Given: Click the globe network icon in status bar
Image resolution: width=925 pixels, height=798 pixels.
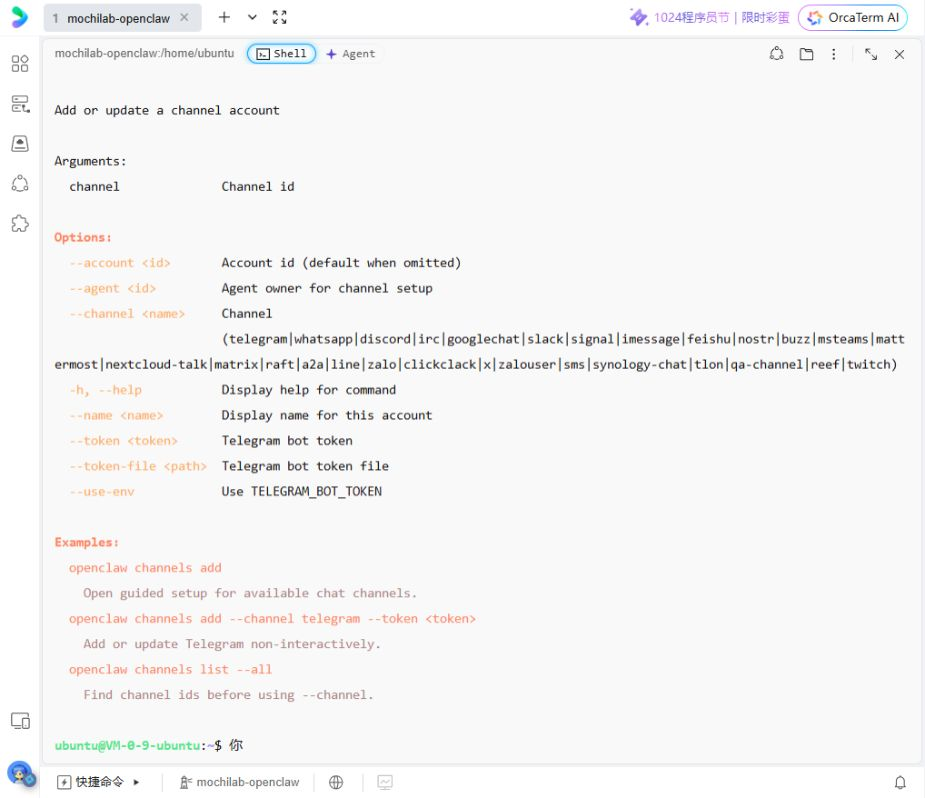Looking at the screenshot, I should (336, 782).
